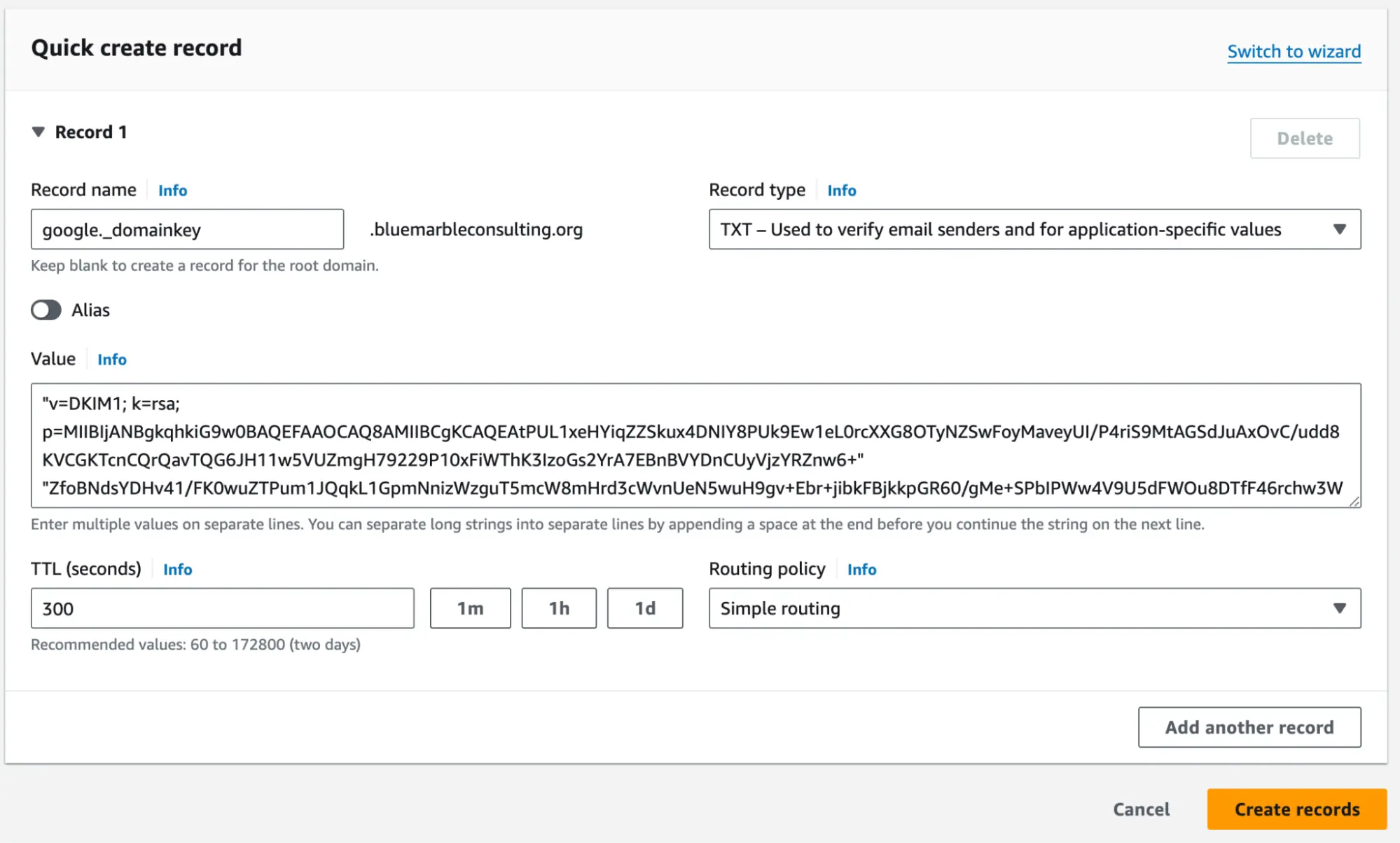
Task: Click the Value Info label link
Action: pyautogui.click(x=112, y=359)
